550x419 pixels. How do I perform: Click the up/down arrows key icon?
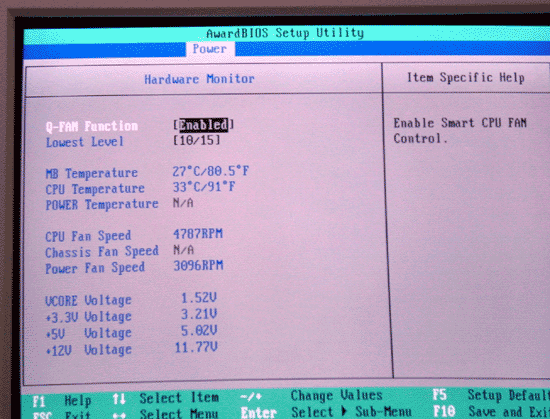[x=119, y=399]
